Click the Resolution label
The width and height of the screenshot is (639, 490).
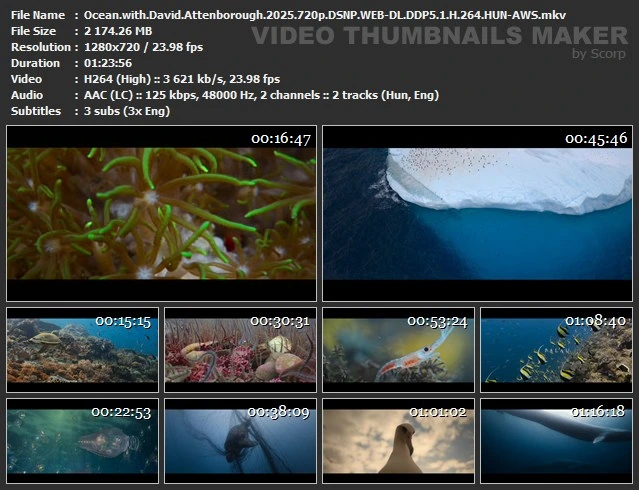pyautogui.click(x=41, y=47)
